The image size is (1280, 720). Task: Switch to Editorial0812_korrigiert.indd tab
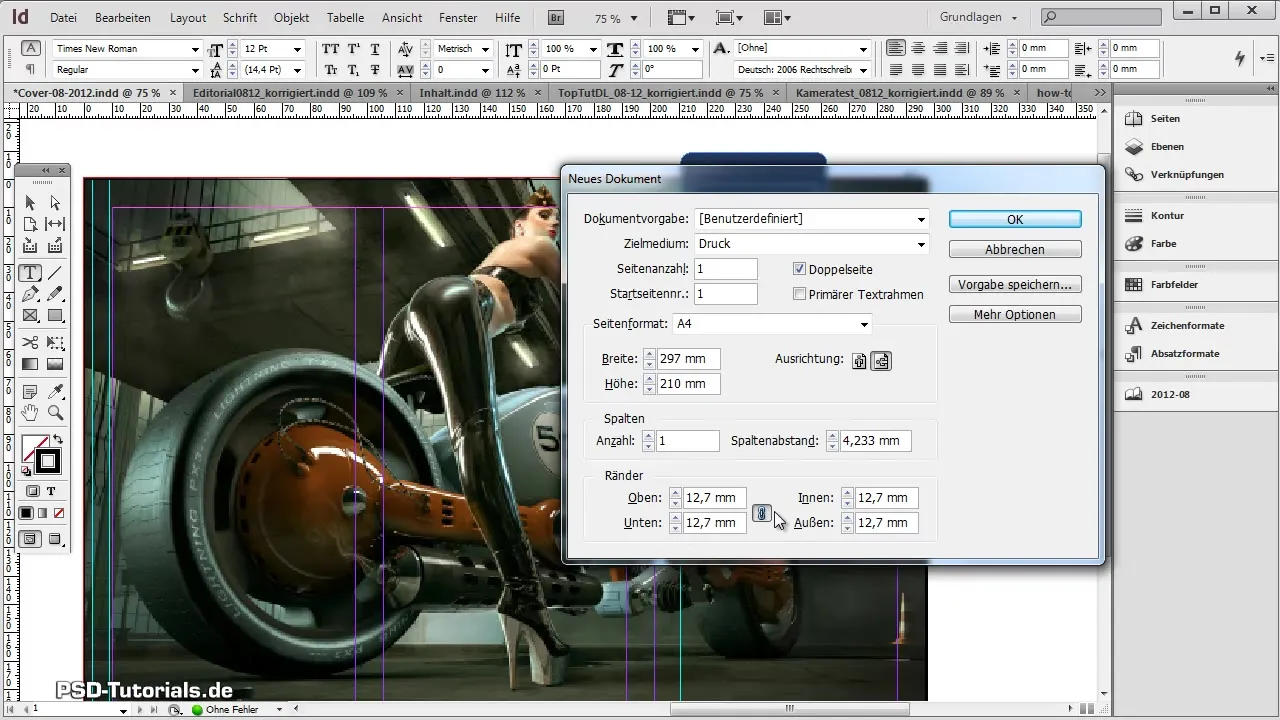pyautogui.click(x=290, y=92)
